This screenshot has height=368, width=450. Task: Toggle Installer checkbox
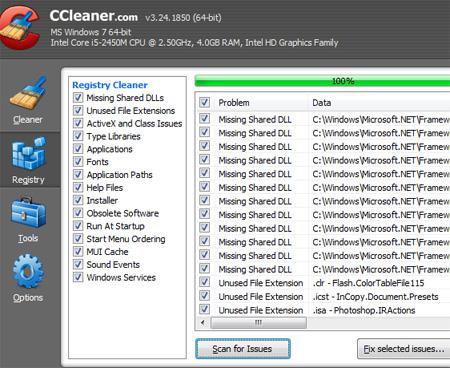click(x=78, y=200)
